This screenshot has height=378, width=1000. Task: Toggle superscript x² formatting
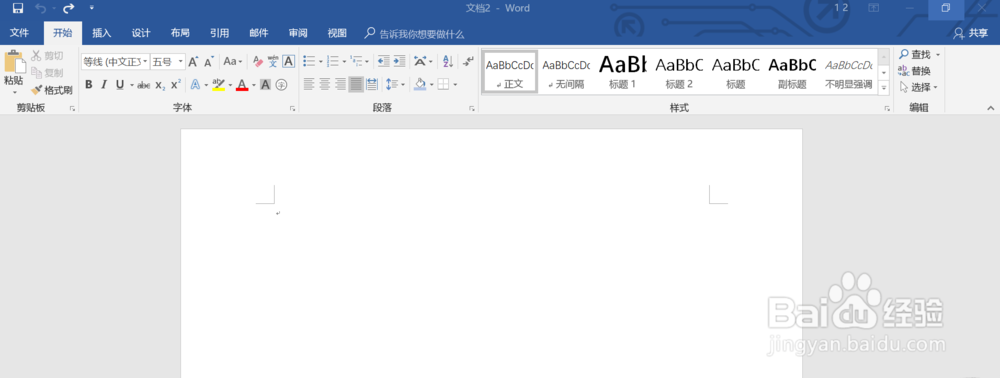[176, 85]
